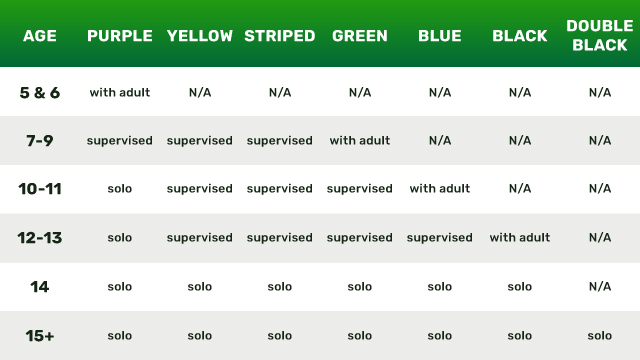Select the 5 & 6 age row label
Screen dimensions: 640x360
(x=40, y=93)
